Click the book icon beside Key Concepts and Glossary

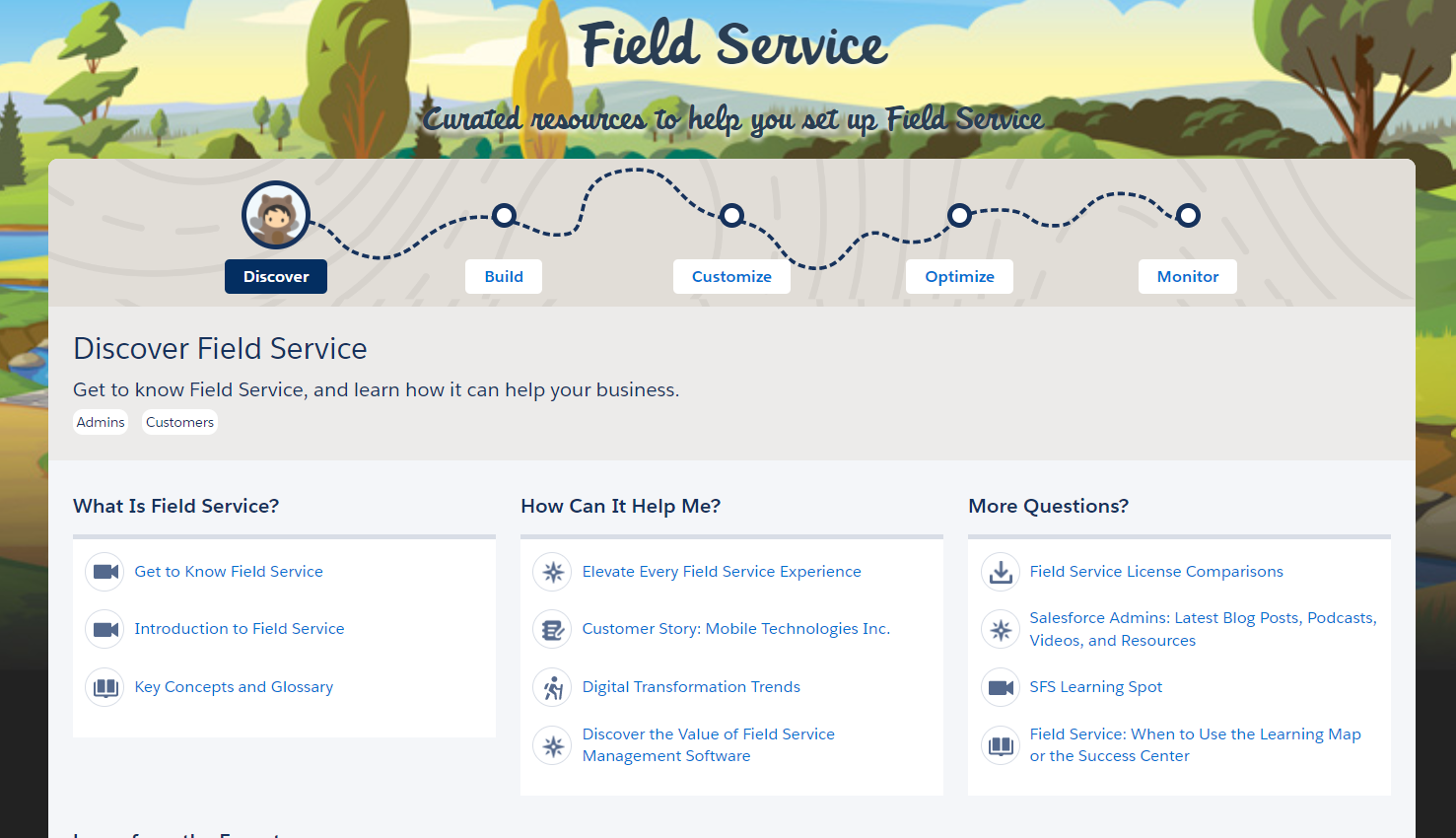104,687
